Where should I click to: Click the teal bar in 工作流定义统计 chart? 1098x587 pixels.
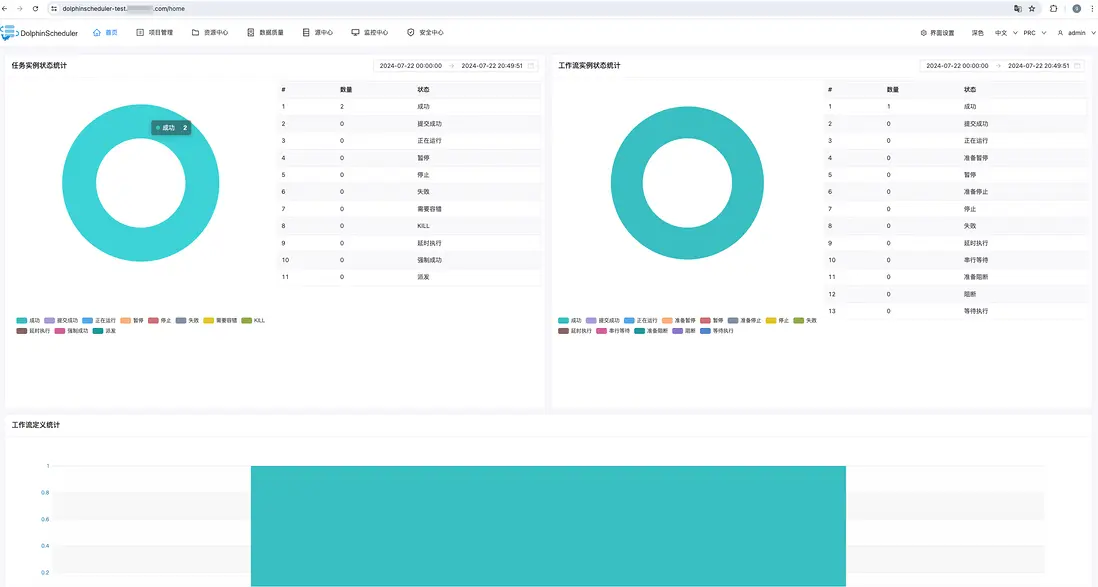(x=548, y=526)
